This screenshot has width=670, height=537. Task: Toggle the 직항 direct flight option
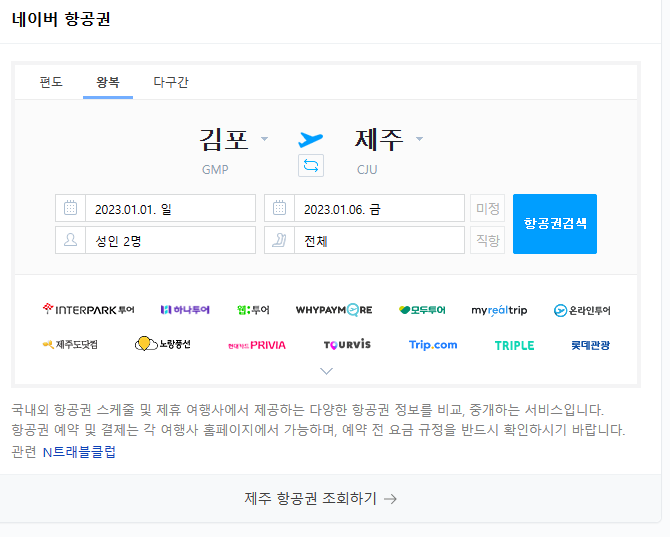point(488,240)
